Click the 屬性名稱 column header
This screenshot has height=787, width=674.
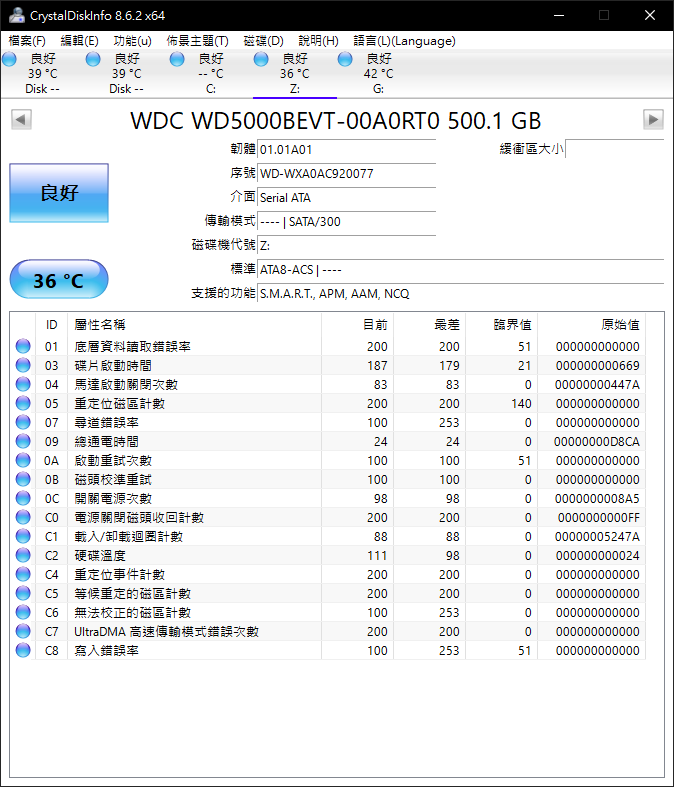[x=194, y=325]
